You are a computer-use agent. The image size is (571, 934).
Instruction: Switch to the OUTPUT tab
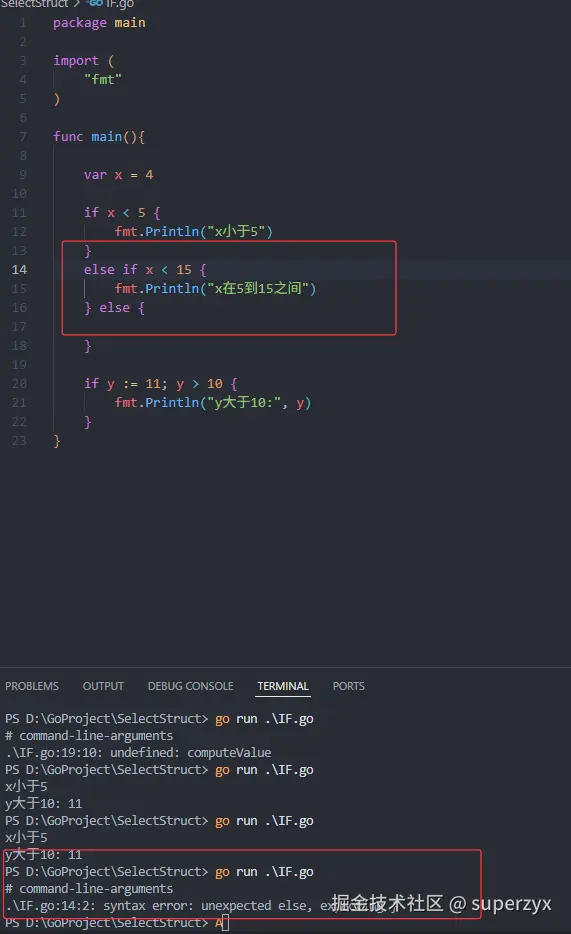103,686
